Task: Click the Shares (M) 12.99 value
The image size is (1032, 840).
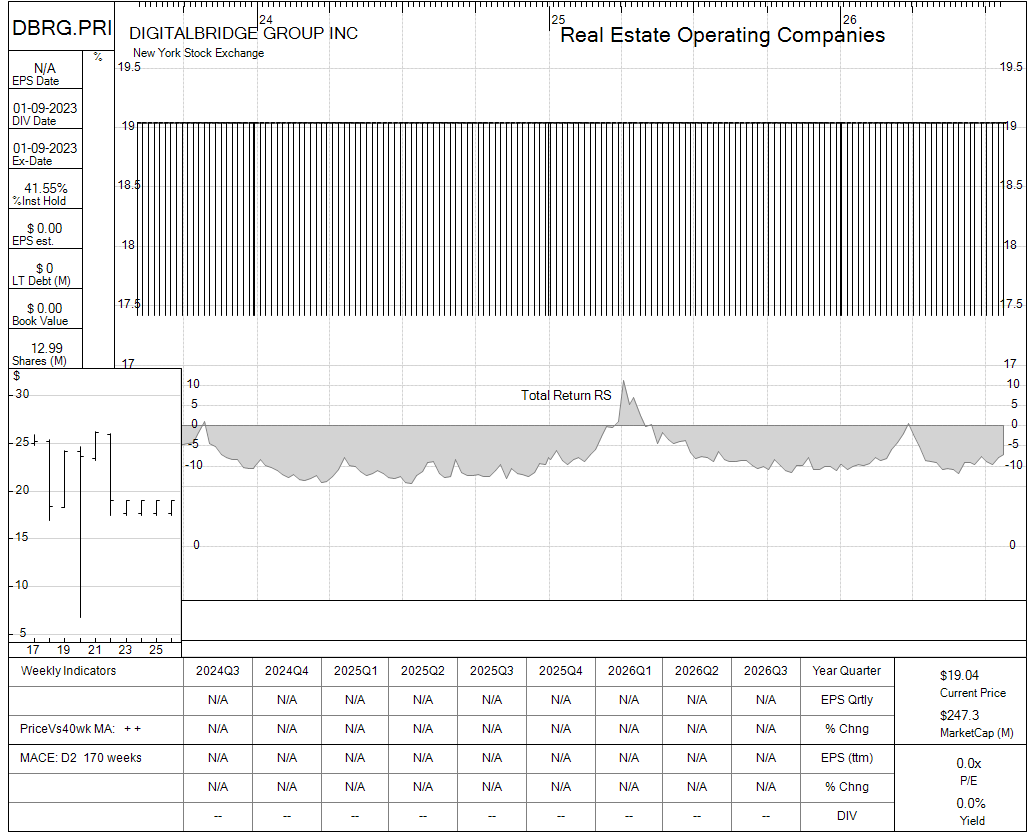Action: 47,348
